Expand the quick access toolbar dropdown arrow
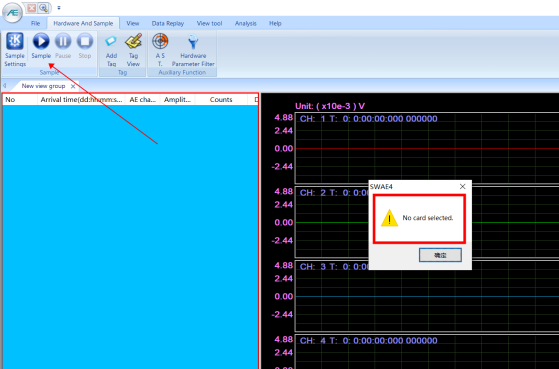This screenshot has width=559, height=369. click(59, 7)
